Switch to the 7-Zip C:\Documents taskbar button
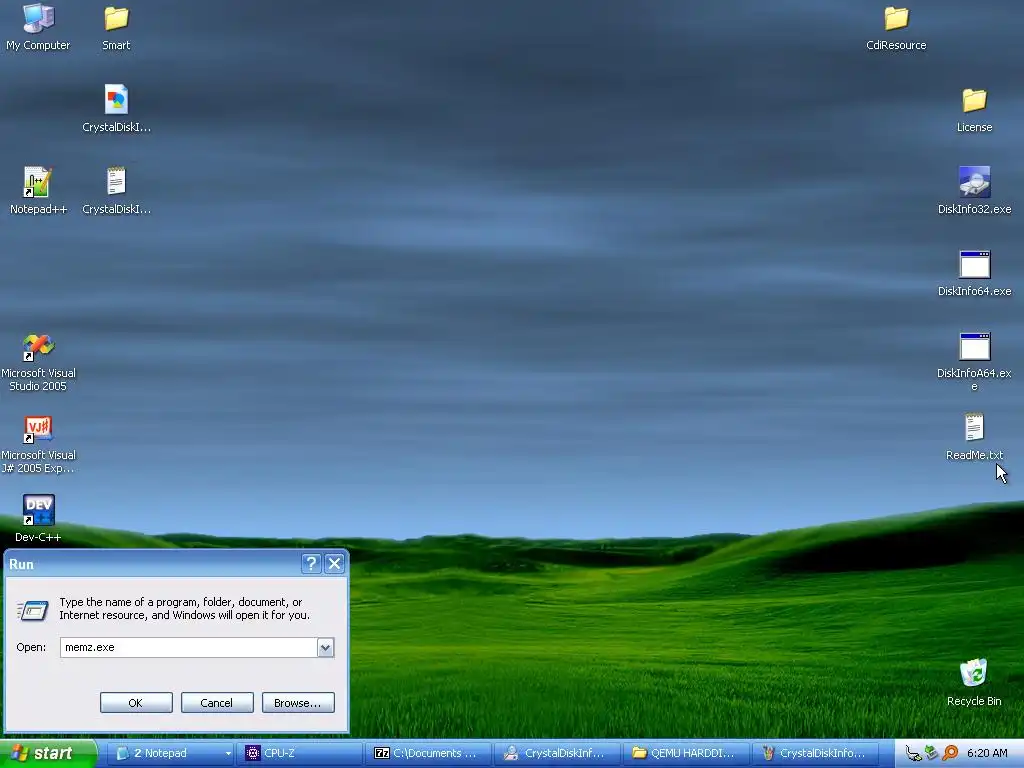Screen dimensions: 1024x768 tap(427, 753)
